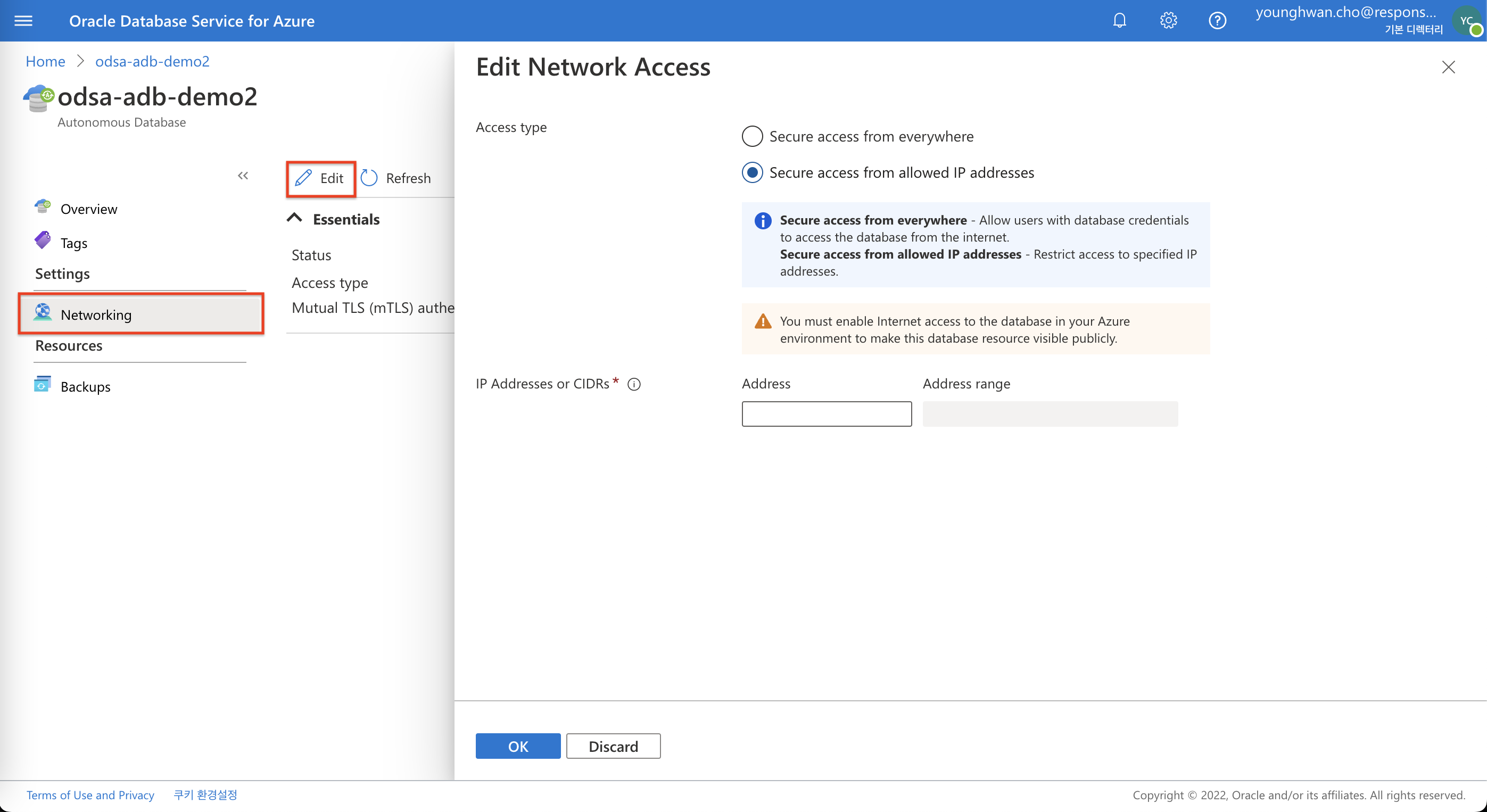Click the blue info icon in the access description
Viewport: 1487px width, 812px height.
(763, 220)
